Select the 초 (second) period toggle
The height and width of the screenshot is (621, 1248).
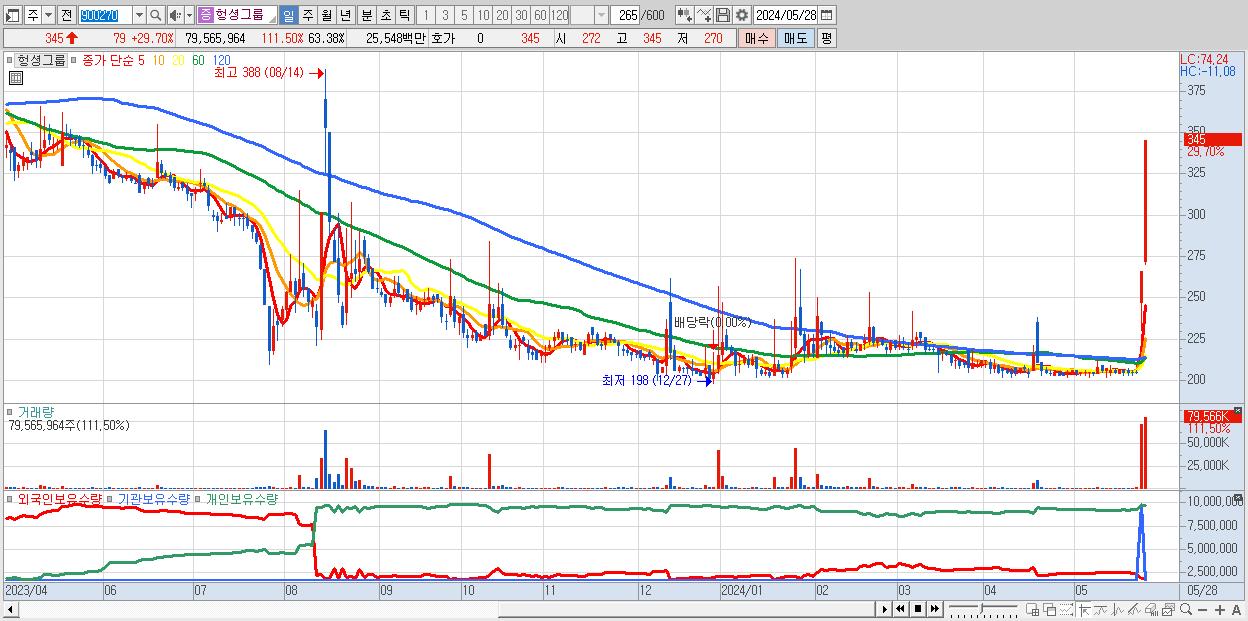385,15
